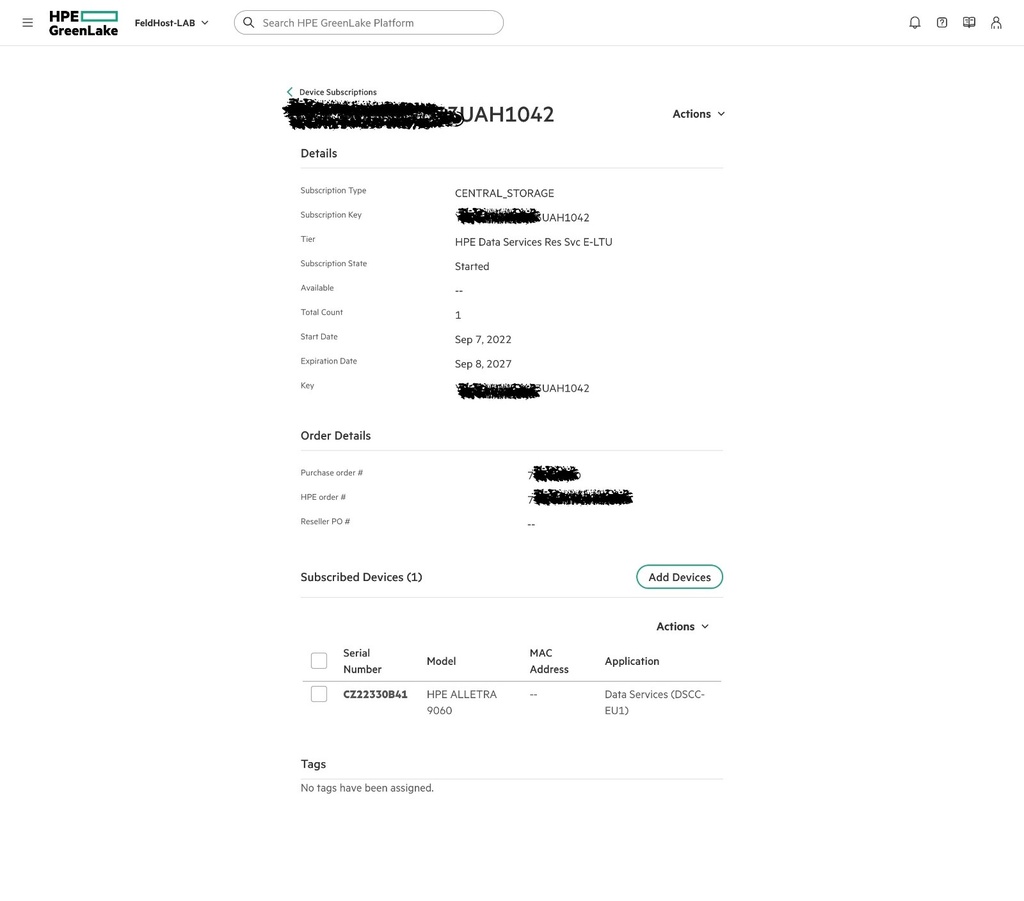This screenshot has height=901, width=1024.
Task: Click start date Sep 7, 2022
Action: pos(483,340)
